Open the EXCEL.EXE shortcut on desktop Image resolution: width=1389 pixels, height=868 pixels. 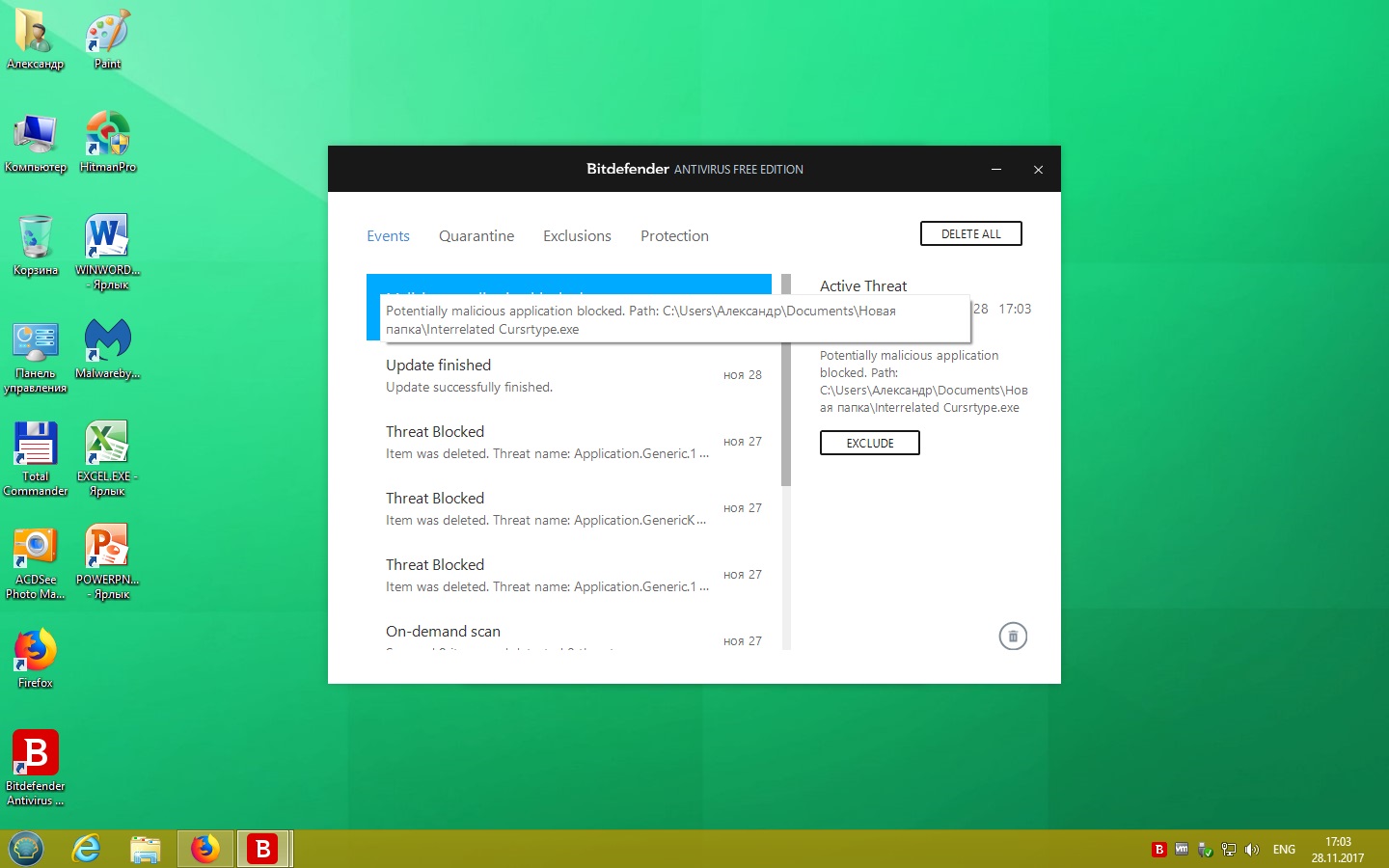pyautogui.click(x=107, y=459)
